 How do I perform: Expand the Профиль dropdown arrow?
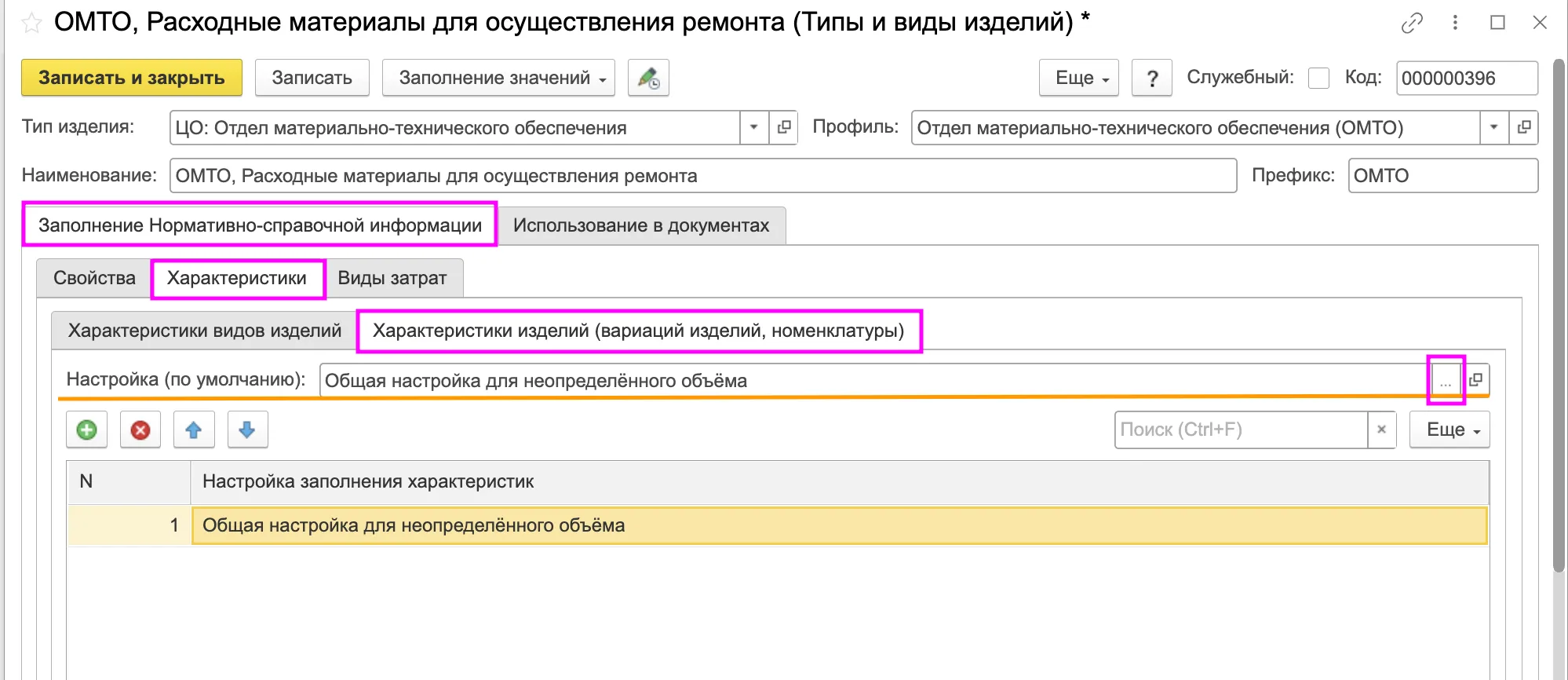[1493, 127]
